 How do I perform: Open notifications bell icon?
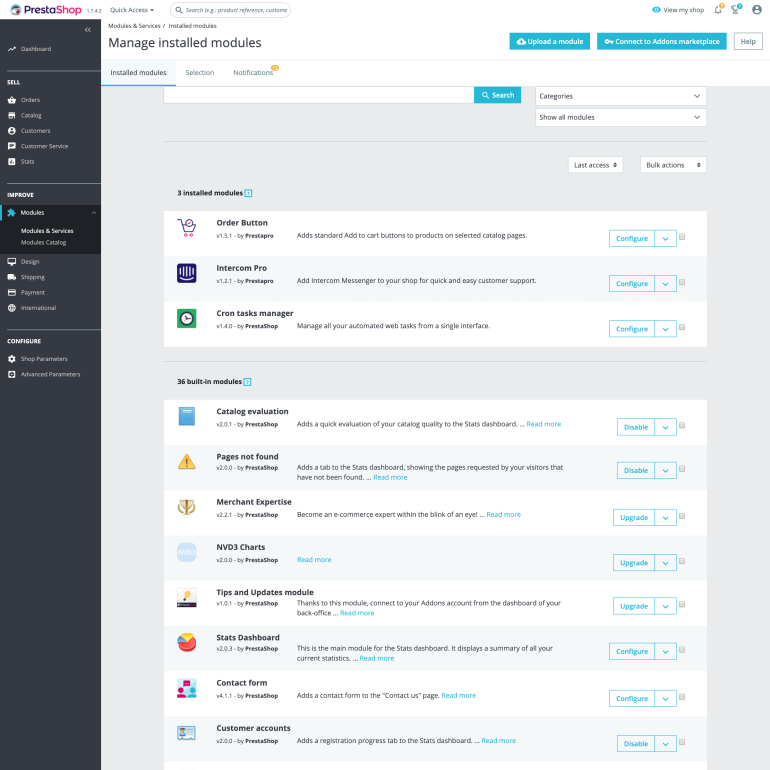[718, 10]
